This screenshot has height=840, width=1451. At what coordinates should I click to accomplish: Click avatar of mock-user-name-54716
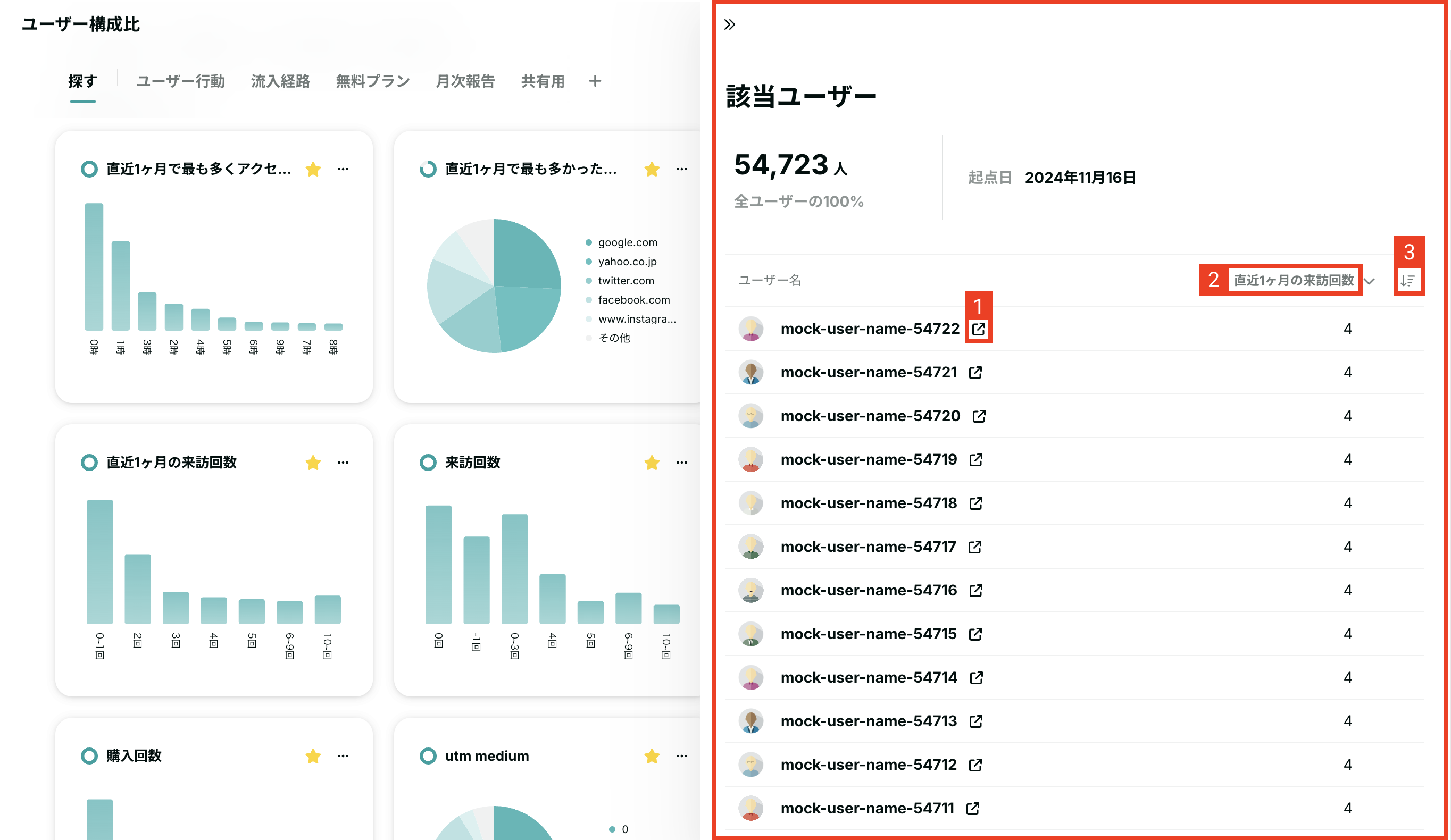(x=751, y=590)
